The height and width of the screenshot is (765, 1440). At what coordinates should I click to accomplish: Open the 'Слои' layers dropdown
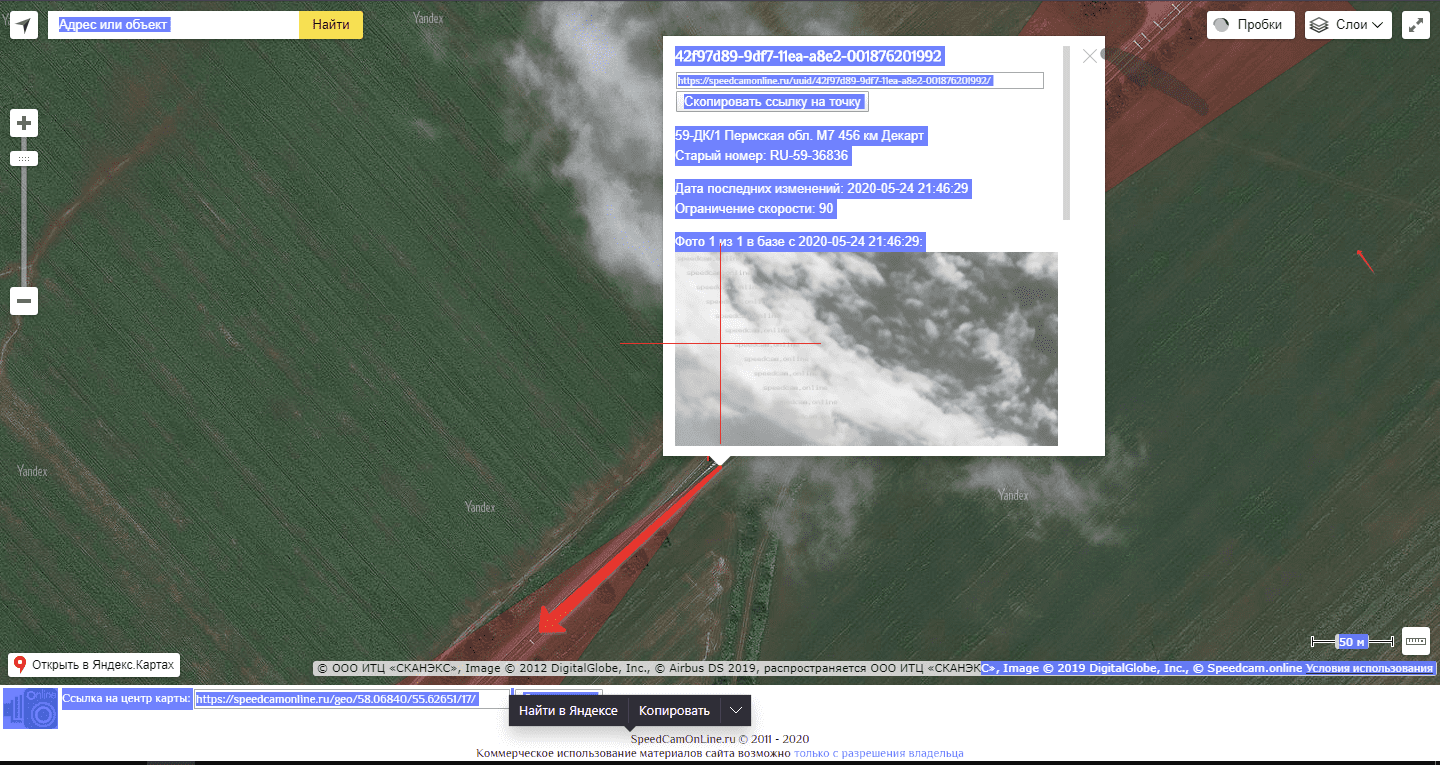pos(1348,25)
